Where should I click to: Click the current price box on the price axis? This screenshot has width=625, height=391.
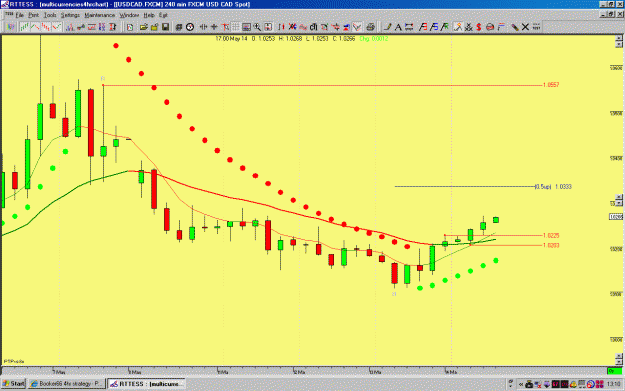coord(616,217)
